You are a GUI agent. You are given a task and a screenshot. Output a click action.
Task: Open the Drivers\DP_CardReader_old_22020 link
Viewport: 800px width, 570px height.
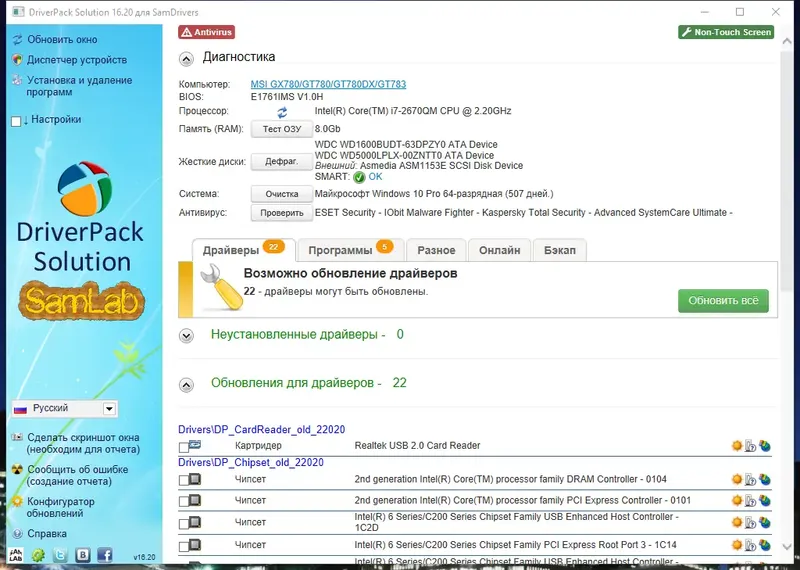pyautogui.click(x=261, y=429)
